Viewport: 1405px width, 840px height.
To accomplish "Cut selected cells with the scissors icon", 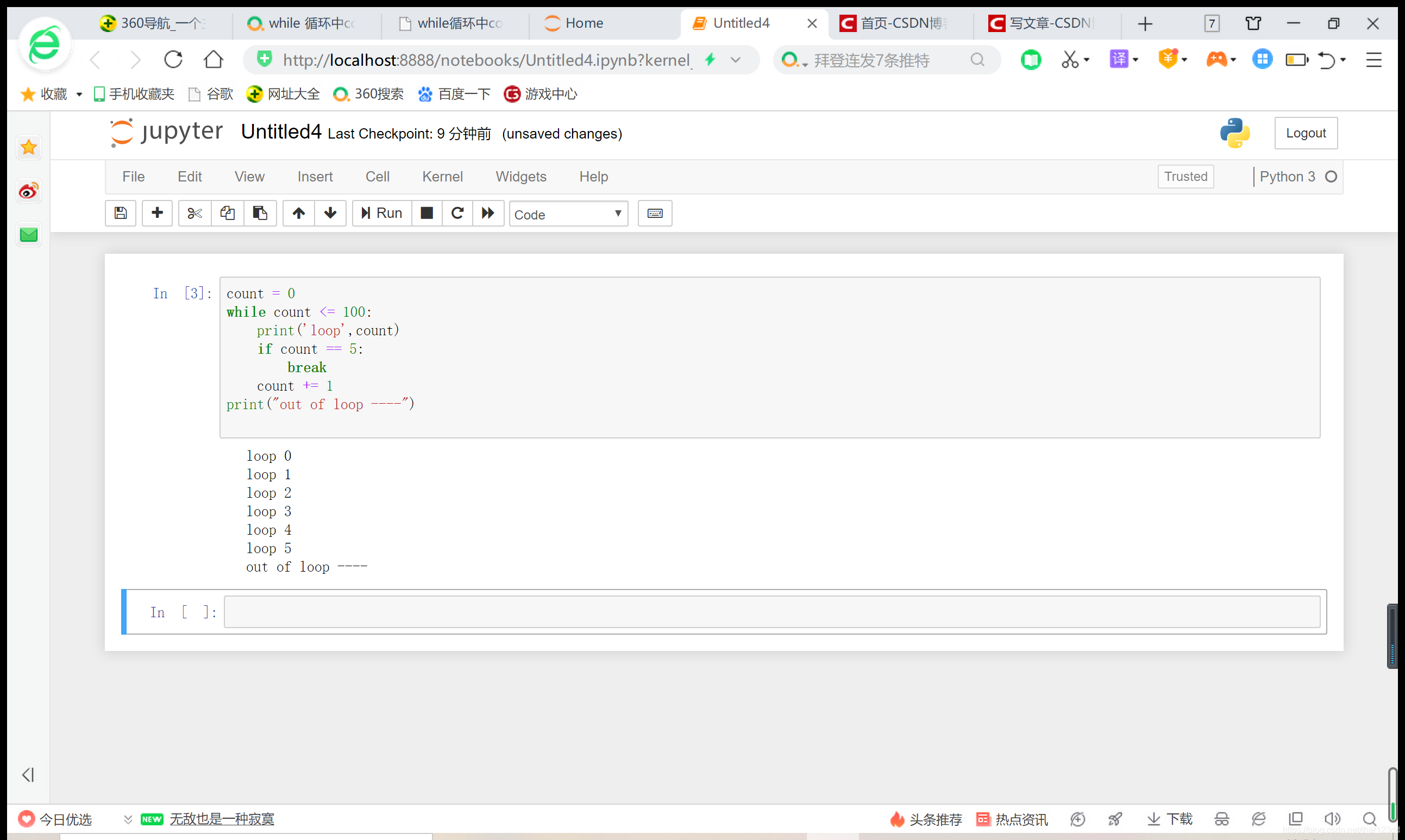I will (195, 214).
